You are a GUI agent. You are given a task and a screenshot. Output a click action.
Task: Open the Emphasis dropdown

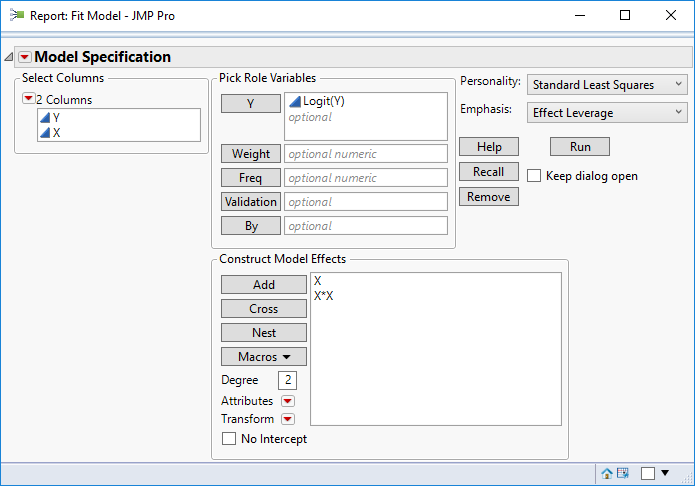pos(607,113)
